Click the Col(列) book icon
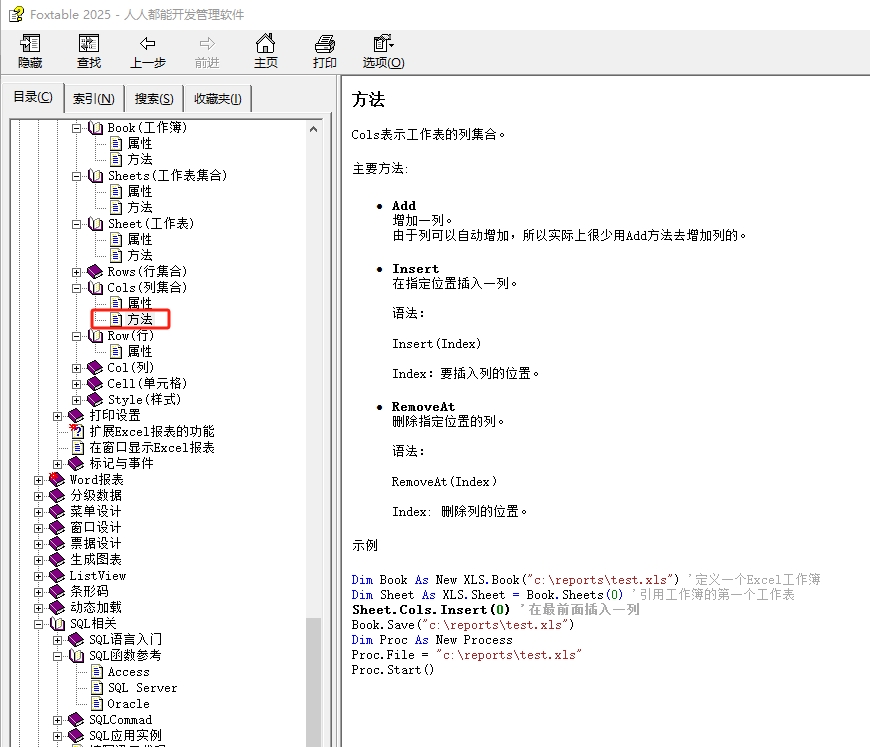This screenshot has height=747, width=870. point(95,368)
